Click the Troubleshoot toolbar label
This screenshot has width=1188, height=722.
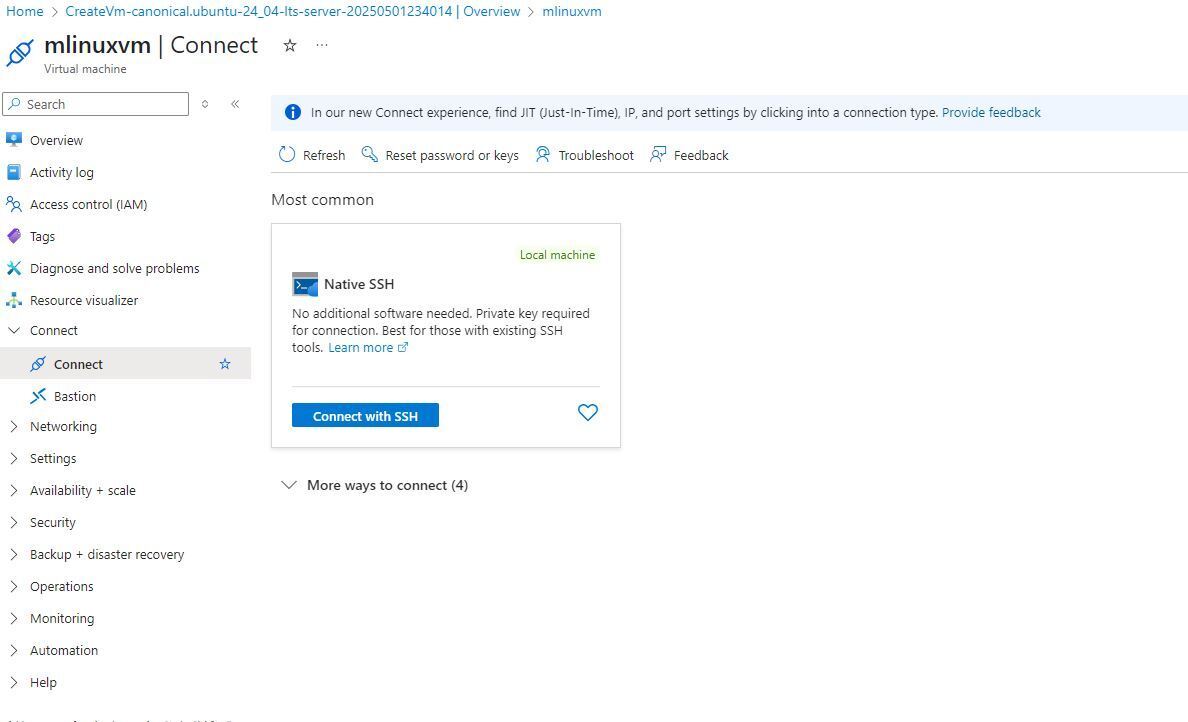pos(596,155)
